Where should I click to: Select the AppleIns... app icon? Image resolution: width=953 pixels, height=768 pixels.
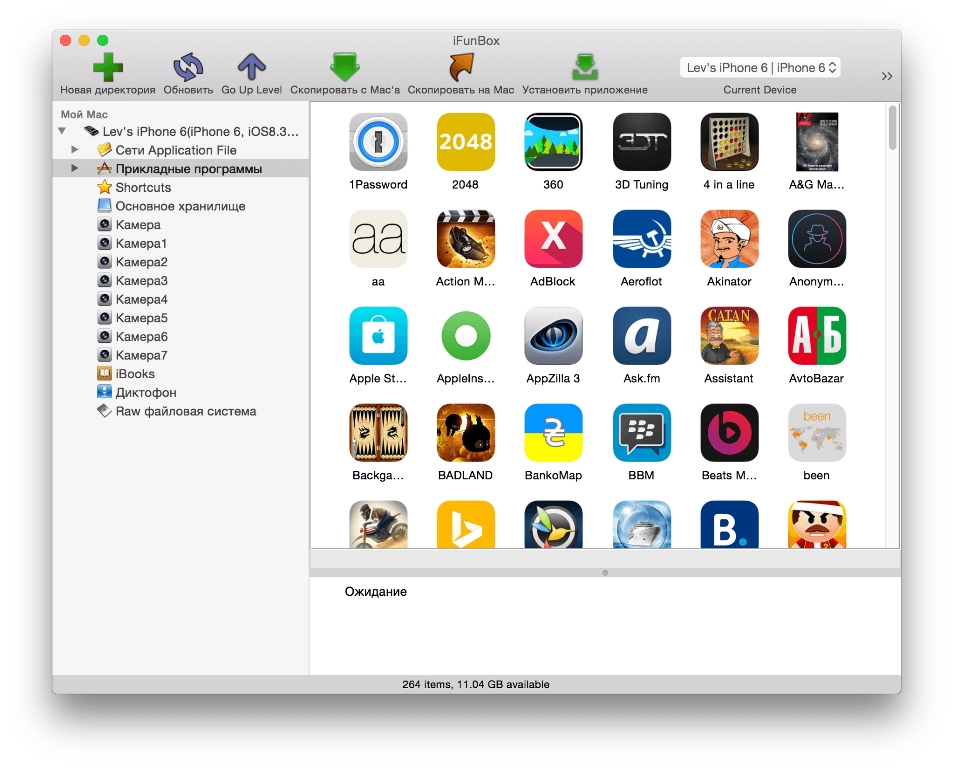466,335
